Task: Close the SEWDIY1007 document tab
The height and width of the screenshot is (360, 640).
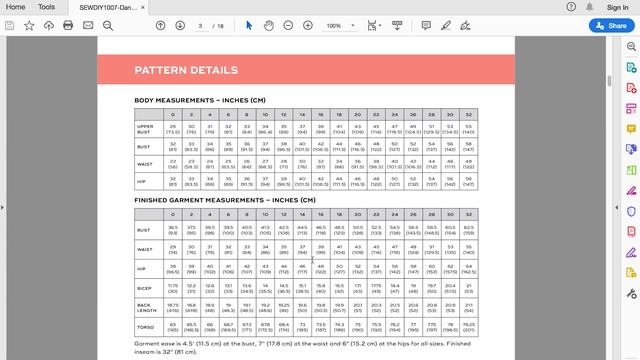Action: pyautogui.click(x=143, y=7)
